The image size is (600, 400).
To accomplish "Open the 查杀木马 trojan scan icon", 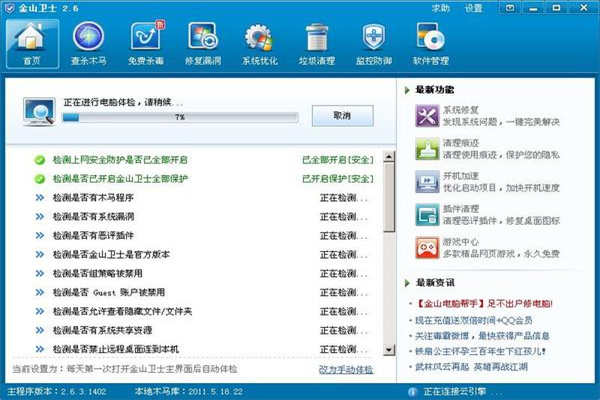I will pyautogui.click(x=88, y=37).
